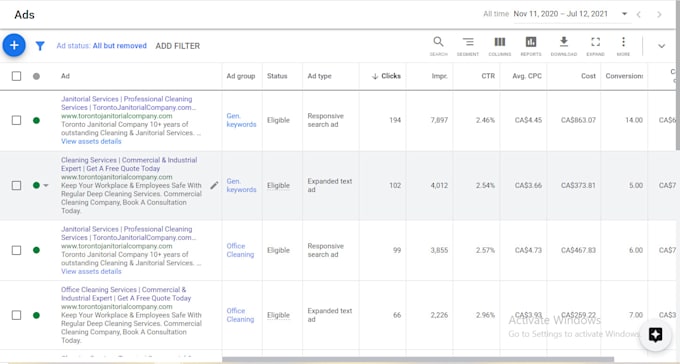Sort by Avg. CPC column header

point(527,76)
